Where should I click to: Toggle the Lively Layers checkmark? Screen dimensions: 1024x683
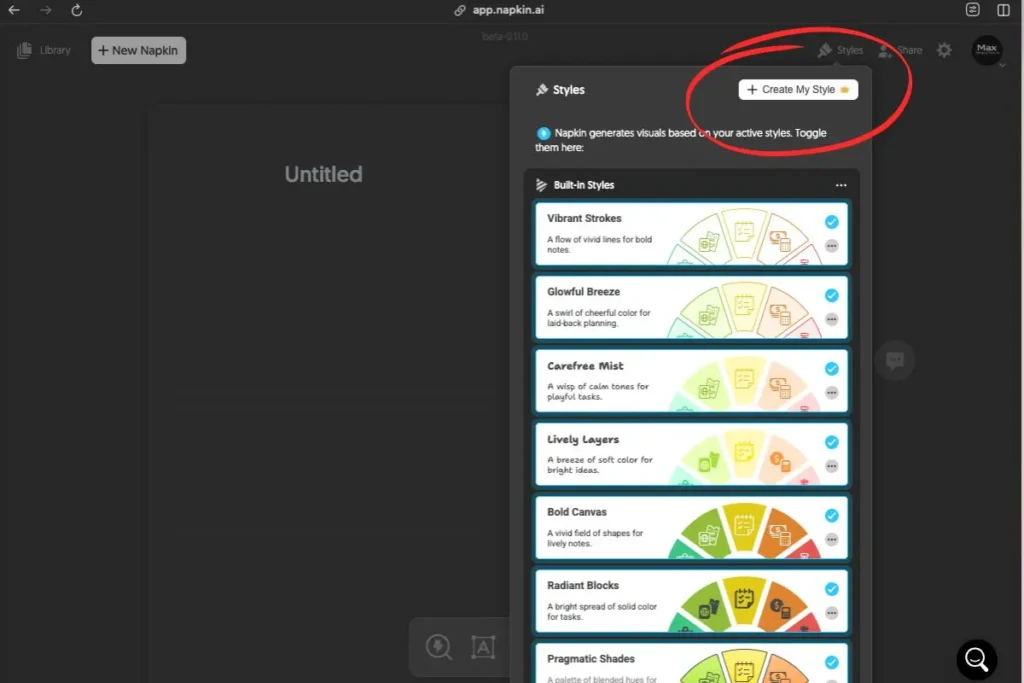831,442
